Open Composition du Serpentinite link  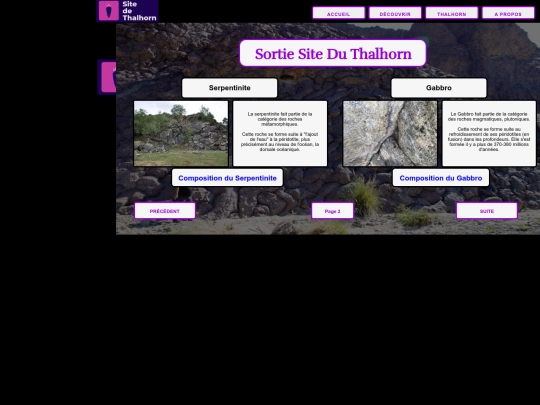click(227, 178)
